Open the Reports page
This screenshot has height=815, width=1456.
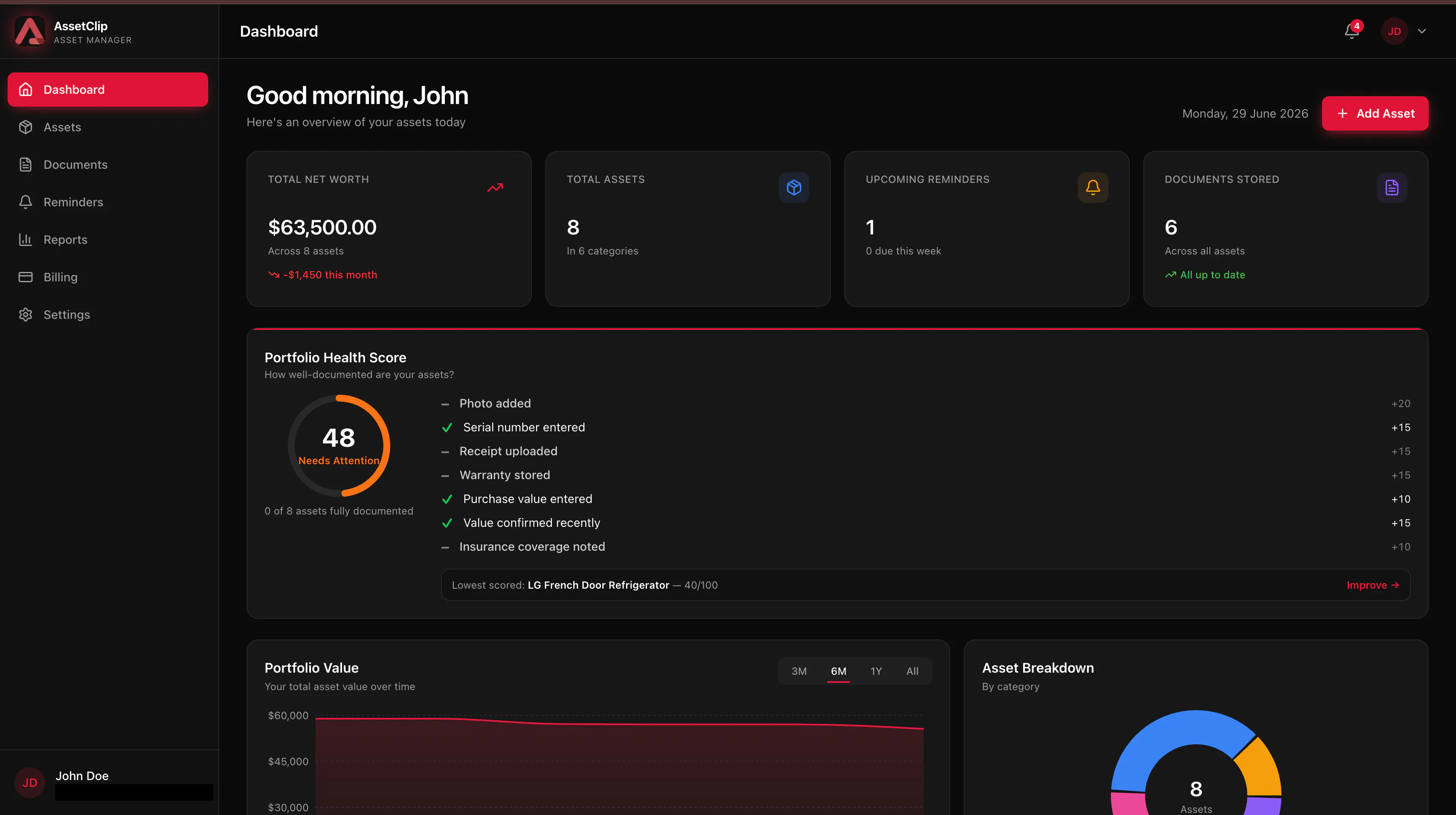(107, 240)
